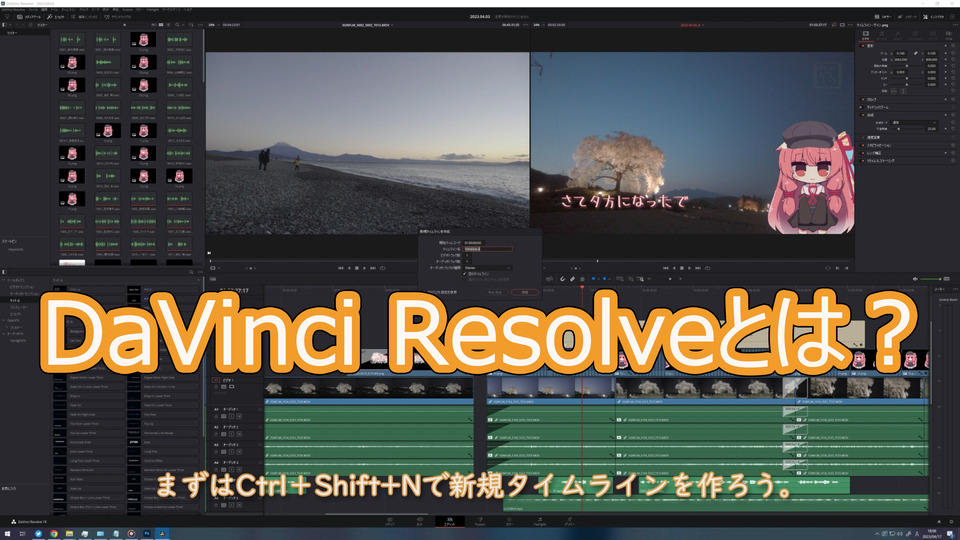Lock the video track V1
Viewport: 960px width, 540px height.
(x=216, y=387)
